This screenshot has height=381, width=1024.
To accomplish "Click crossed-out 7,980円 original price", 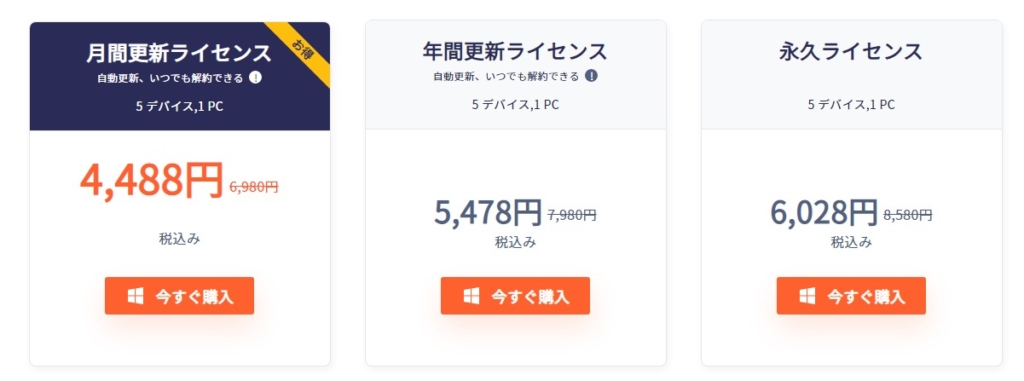I will tap(571, 215).
